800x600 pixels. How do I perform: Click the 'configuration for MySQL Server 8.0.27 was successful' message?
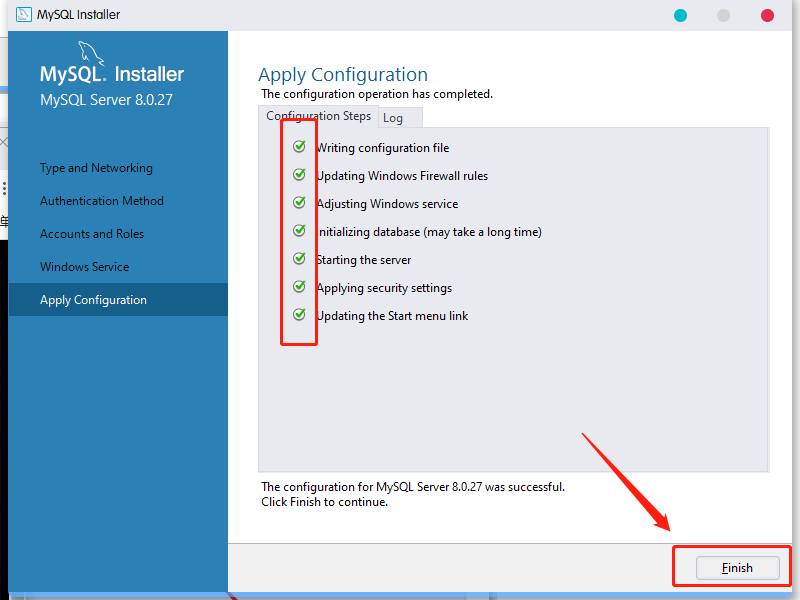coord(413,487)
